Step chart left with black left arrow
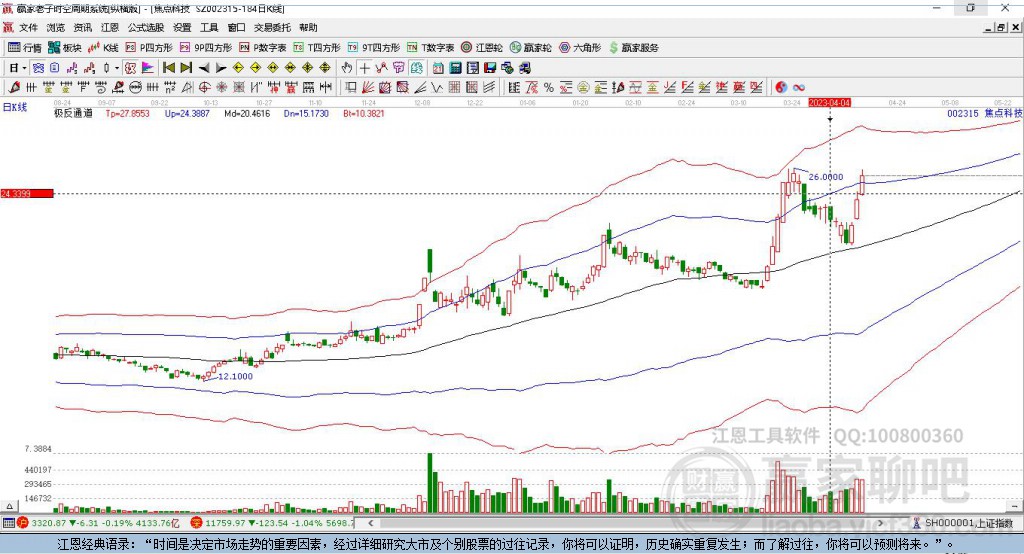Screen dimensions: 1024x554 tap(204, 68)
